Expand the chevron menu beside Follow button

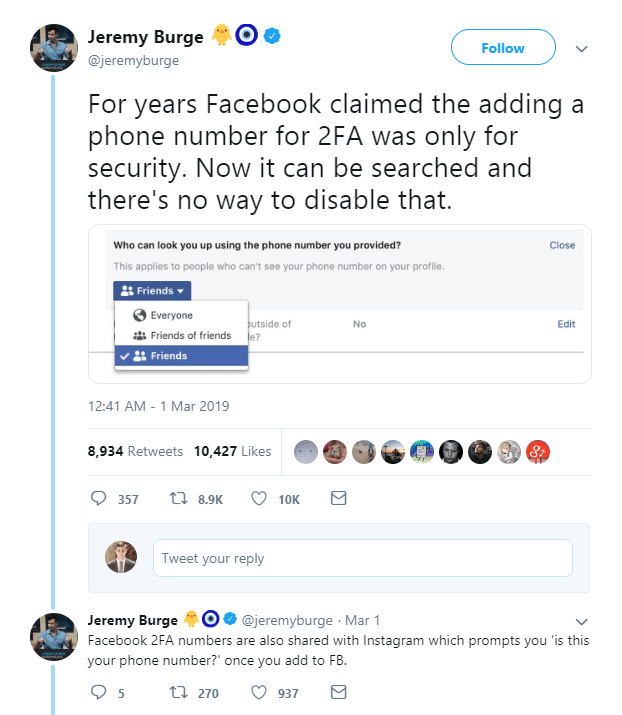pyautogui.click(x=581, y=49)
